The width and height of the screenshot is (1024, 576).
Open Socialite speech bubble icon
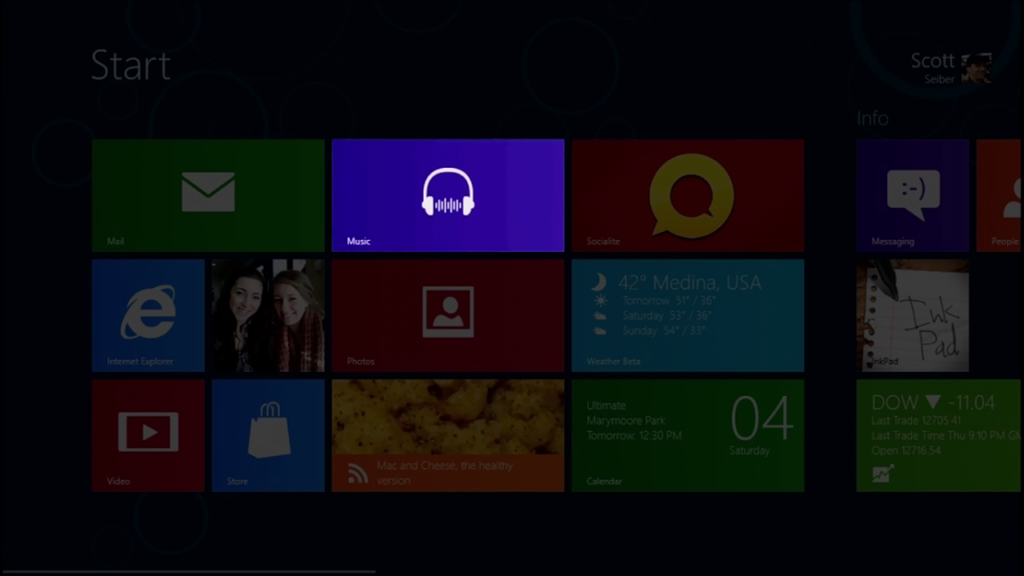691,195
